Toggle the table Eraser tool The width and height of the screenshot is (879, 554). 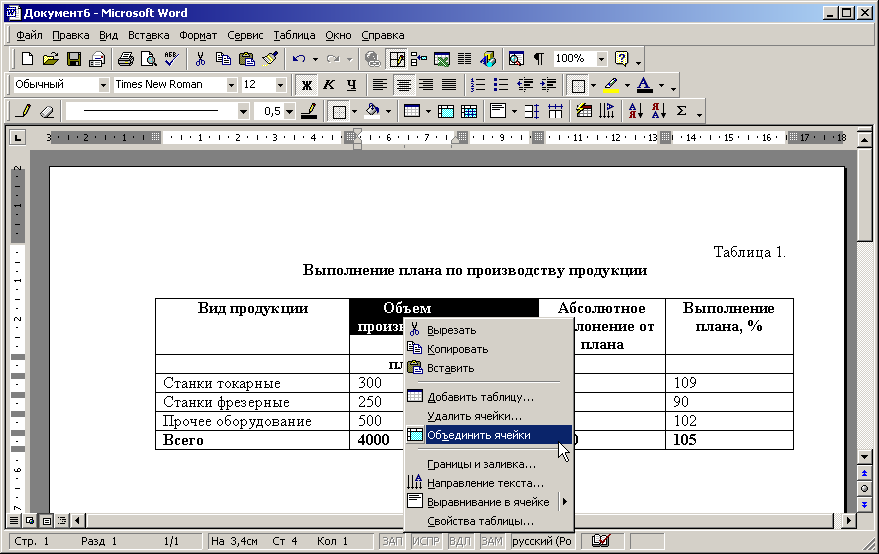click(x=47, y=111)
